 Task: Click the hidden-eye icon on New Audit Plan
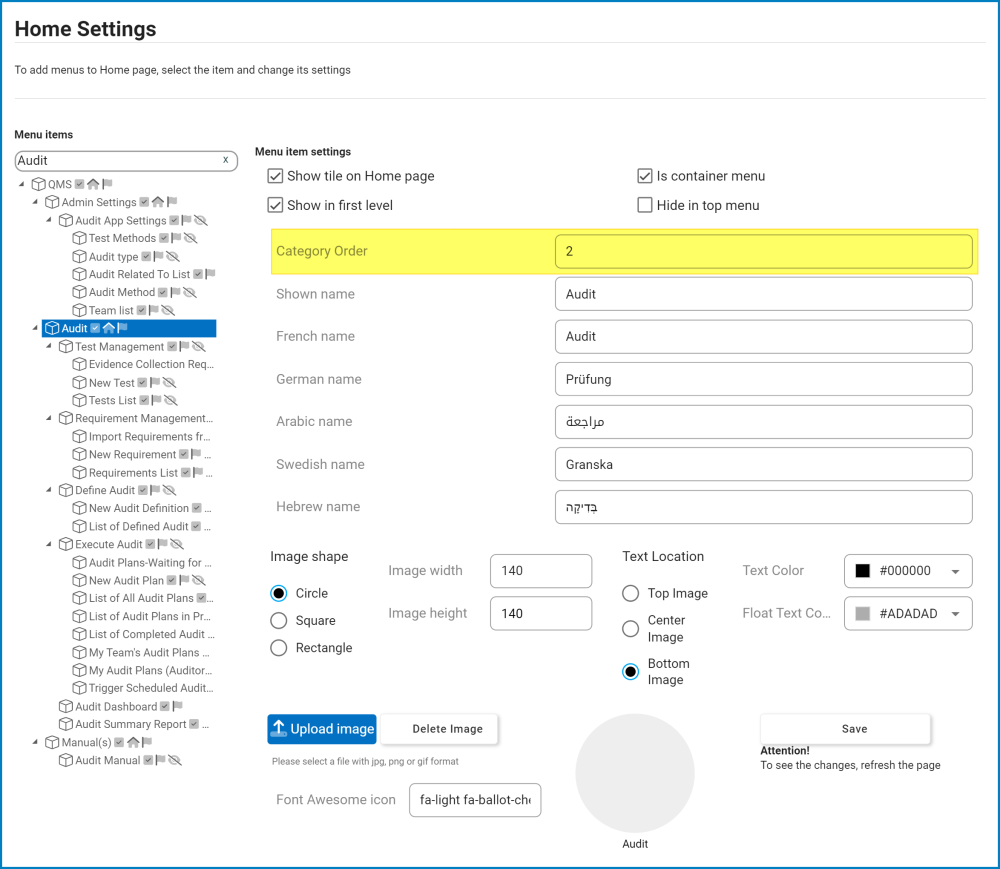(198, 580)
